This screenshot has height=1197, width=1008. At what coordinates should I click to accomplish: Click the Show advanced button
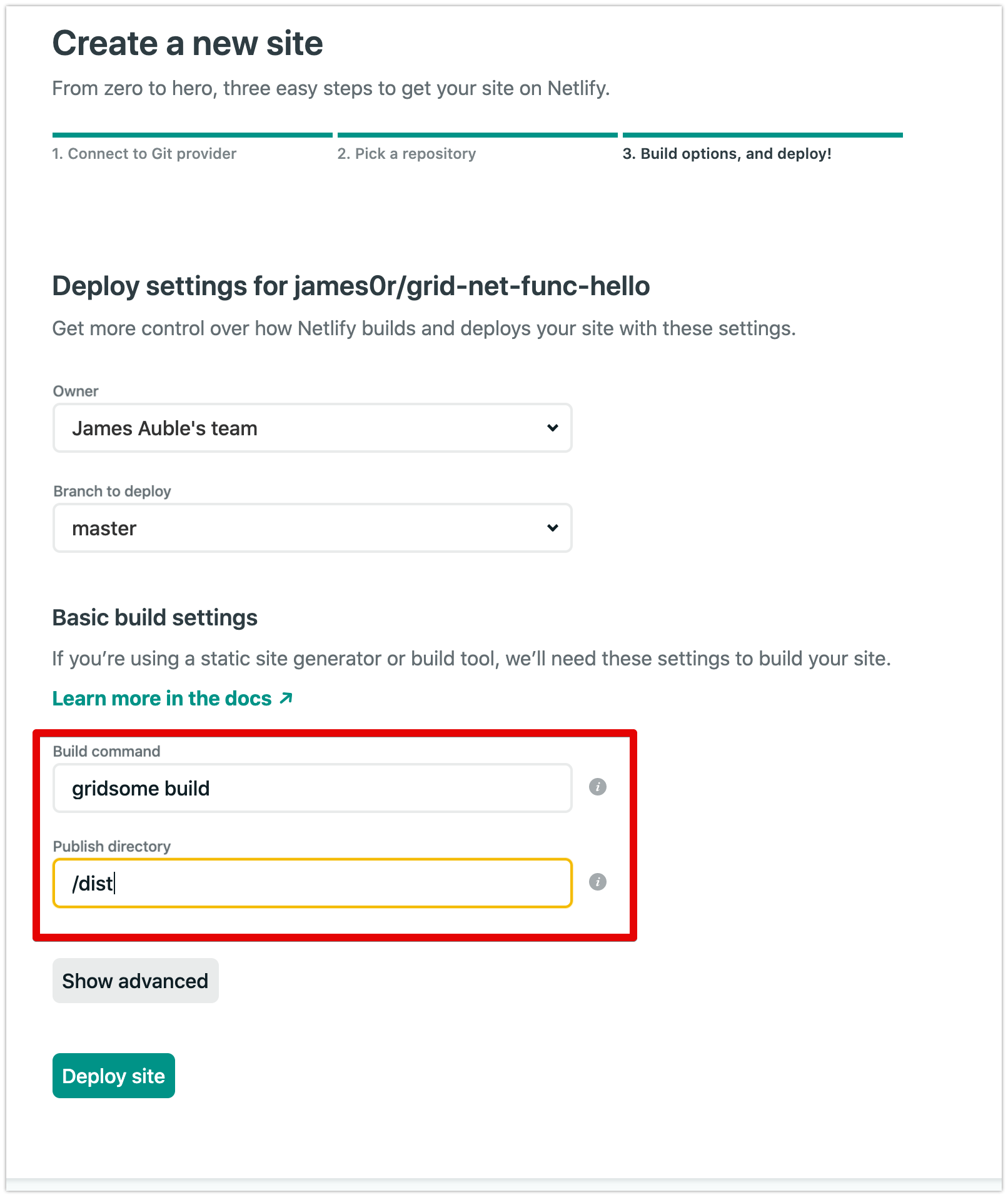tap(135, 981)
